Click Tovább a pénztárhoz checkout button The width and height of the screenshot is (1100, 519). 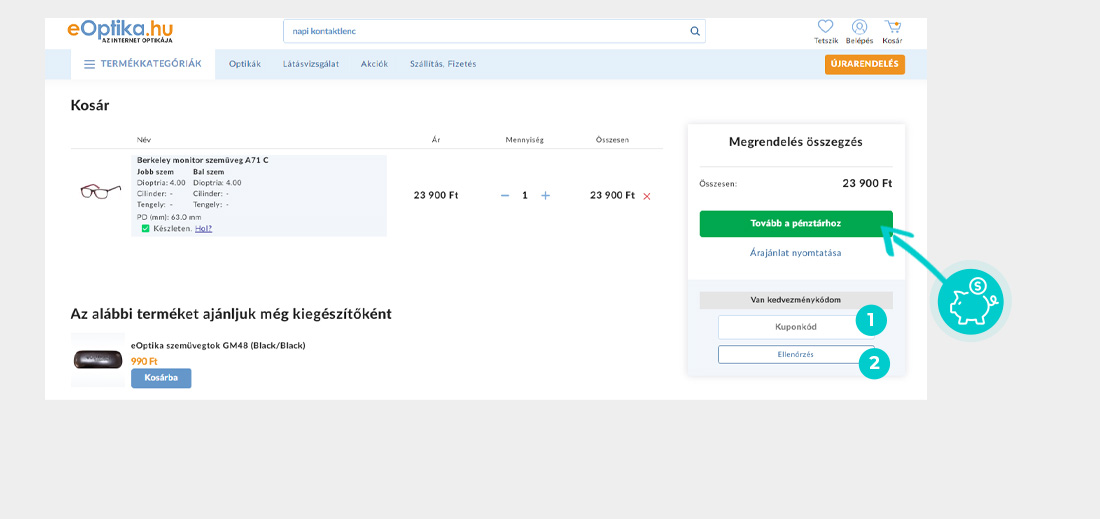tap(796, 224)
